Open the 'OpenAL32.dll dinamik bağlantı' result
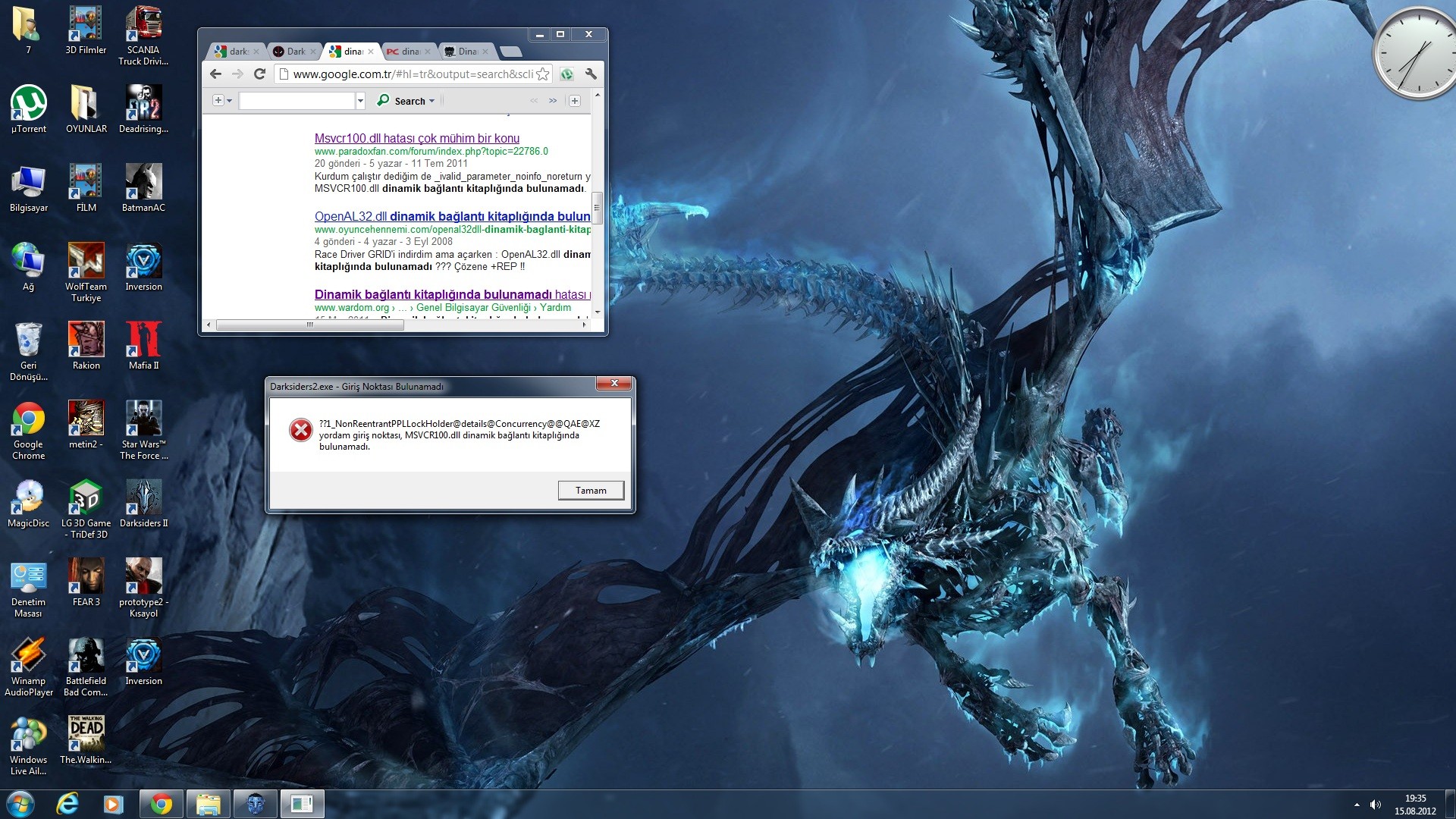This screenshot has width=1456, height=819. point(452,216)
